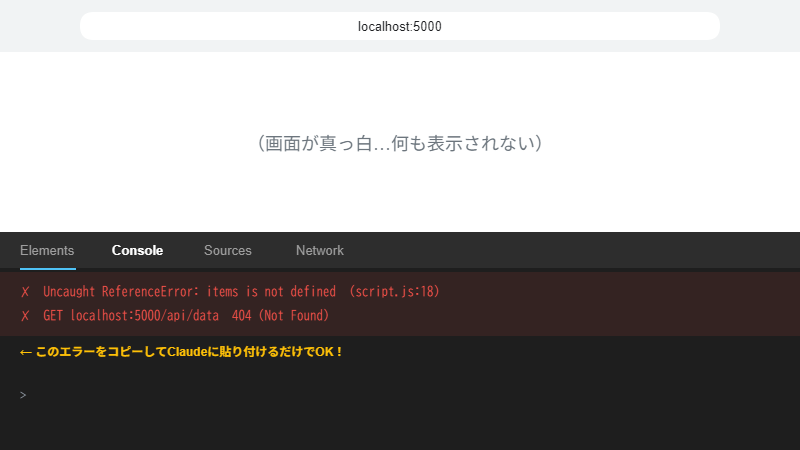Select the 'Uncaught ReferenceError: items is not defined' message
This screenshot has width=800, height=450.
(189, 292)
